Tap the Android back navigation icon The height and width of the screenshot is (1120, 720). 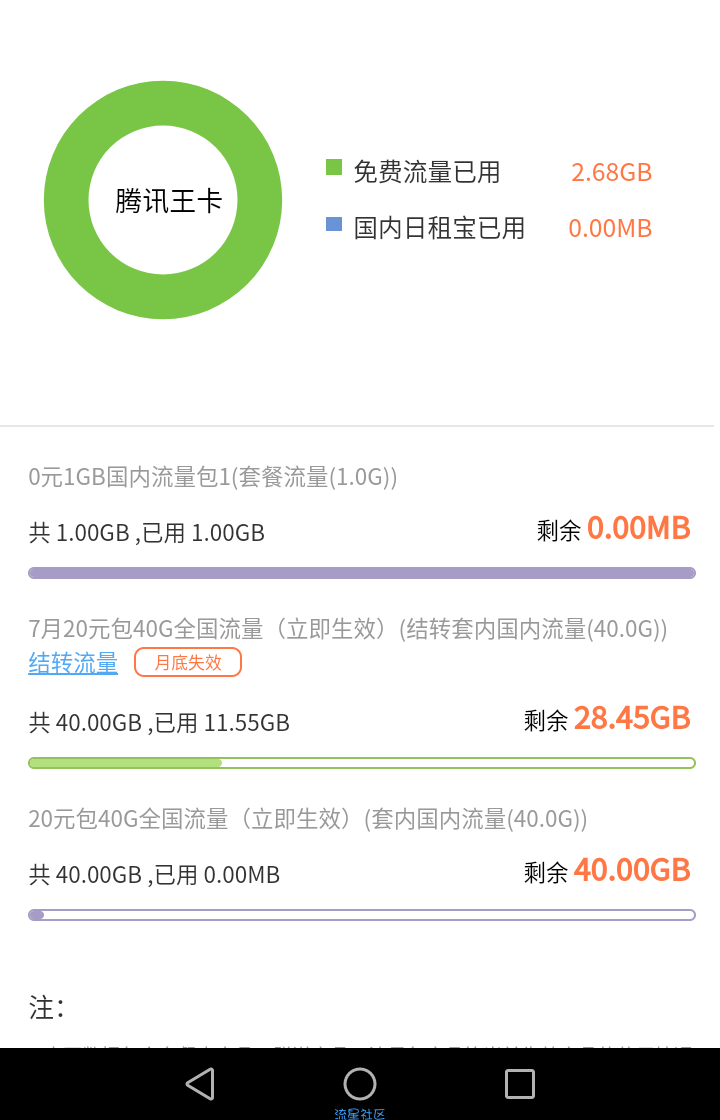coord(200,1084)
